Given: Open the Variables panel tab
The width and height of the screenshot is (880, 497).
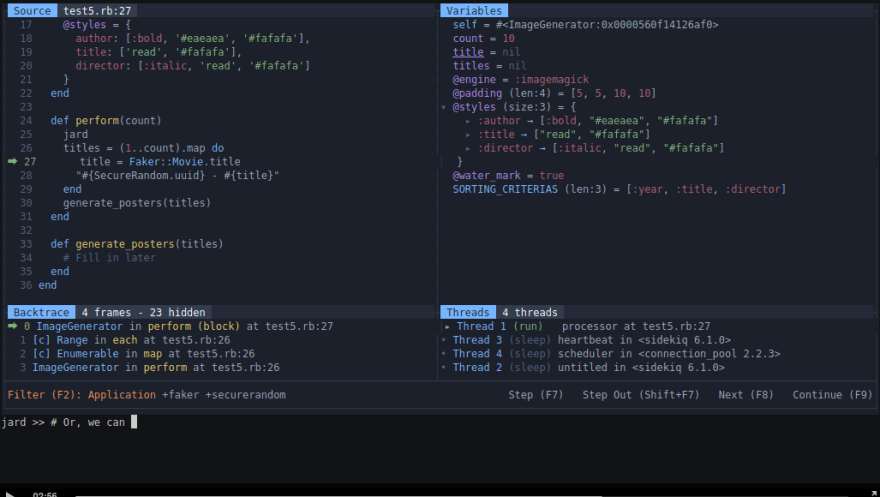Looking at the screenshot, I should (474, 11).
